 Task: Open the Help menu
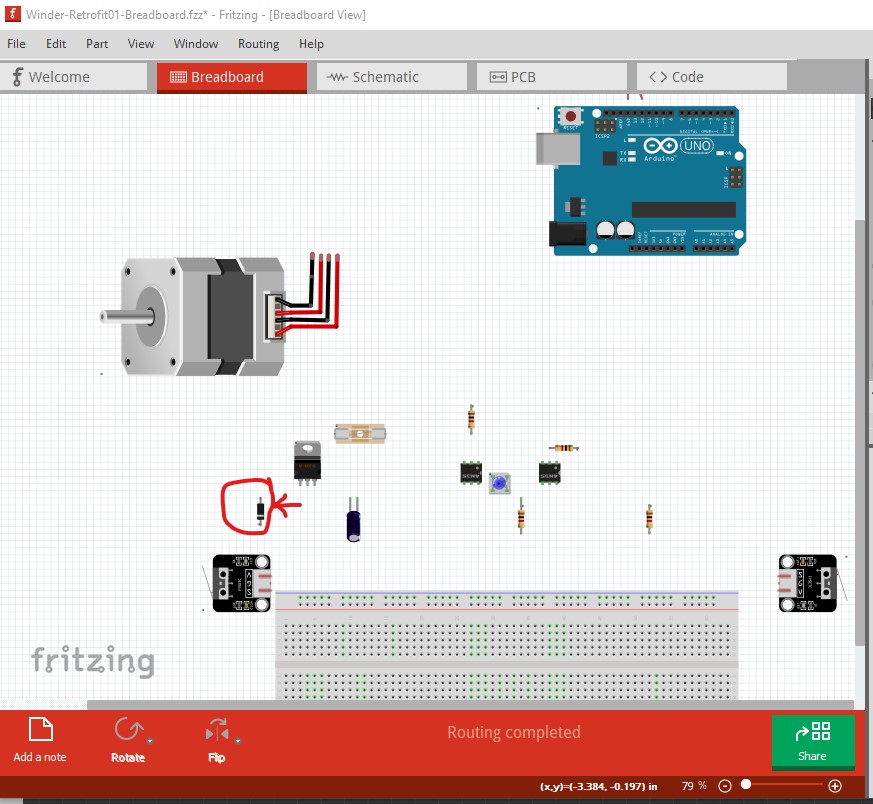click(x=311, y=43)
